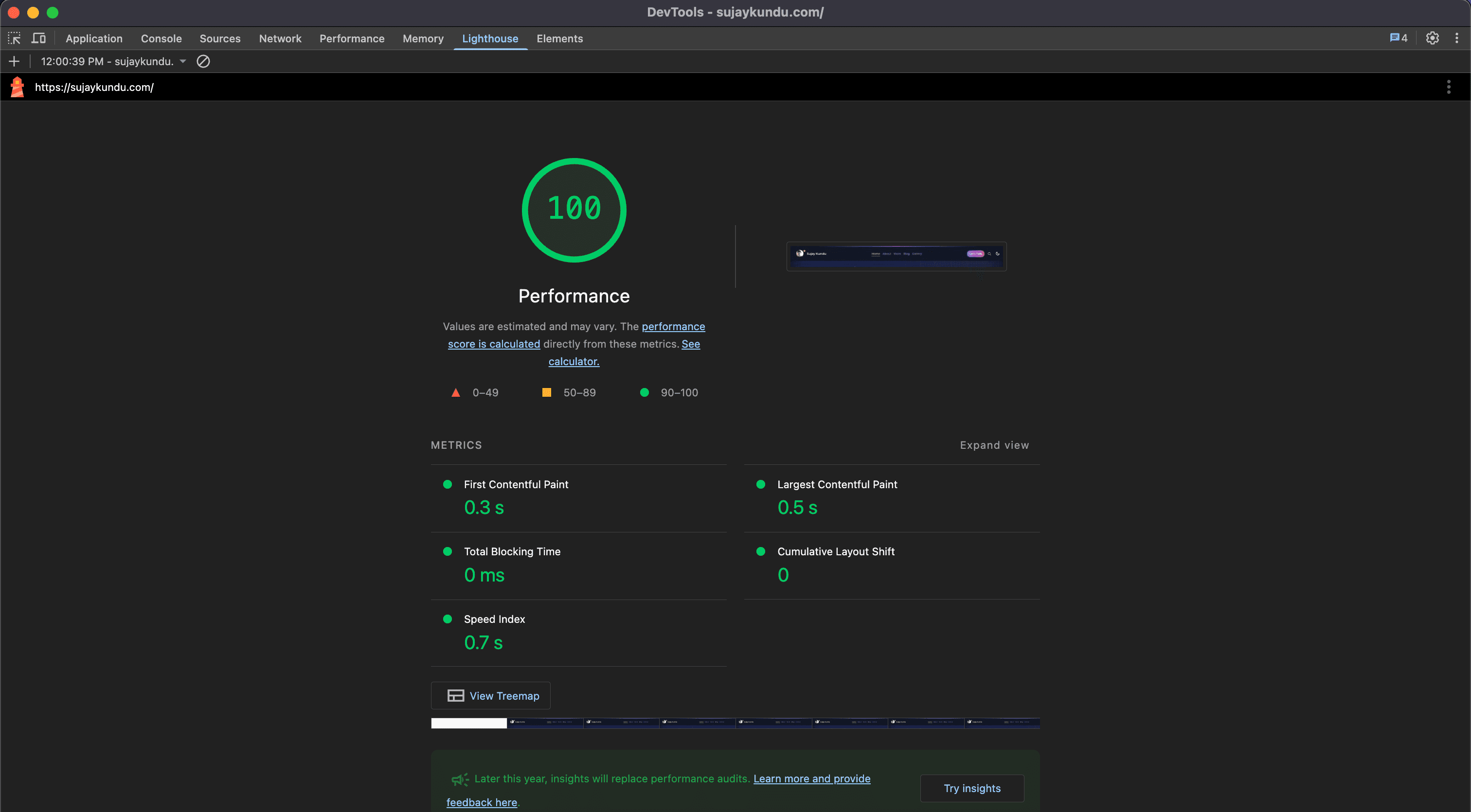Toggle Expand view for metrics
This screenshot has width=1471, height=812.
pyautogui.click(x=994, y=445)
